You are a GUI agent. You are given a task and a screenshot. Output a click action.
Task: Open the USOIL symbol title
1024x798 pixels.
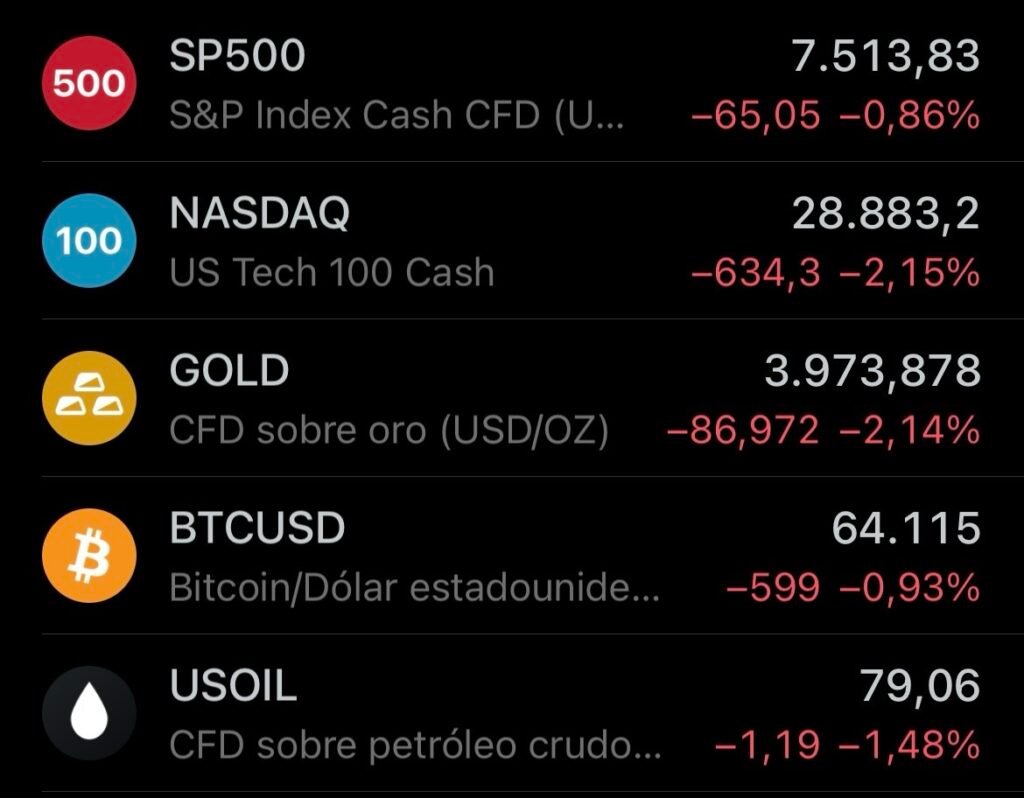(x=233, y=685)
